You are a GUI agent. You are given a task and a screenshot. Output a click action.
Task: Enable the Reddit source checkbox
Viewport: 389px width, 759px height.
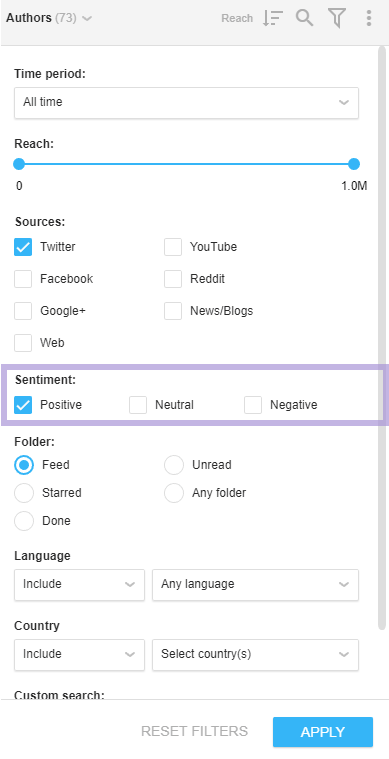tap(173, 279)
